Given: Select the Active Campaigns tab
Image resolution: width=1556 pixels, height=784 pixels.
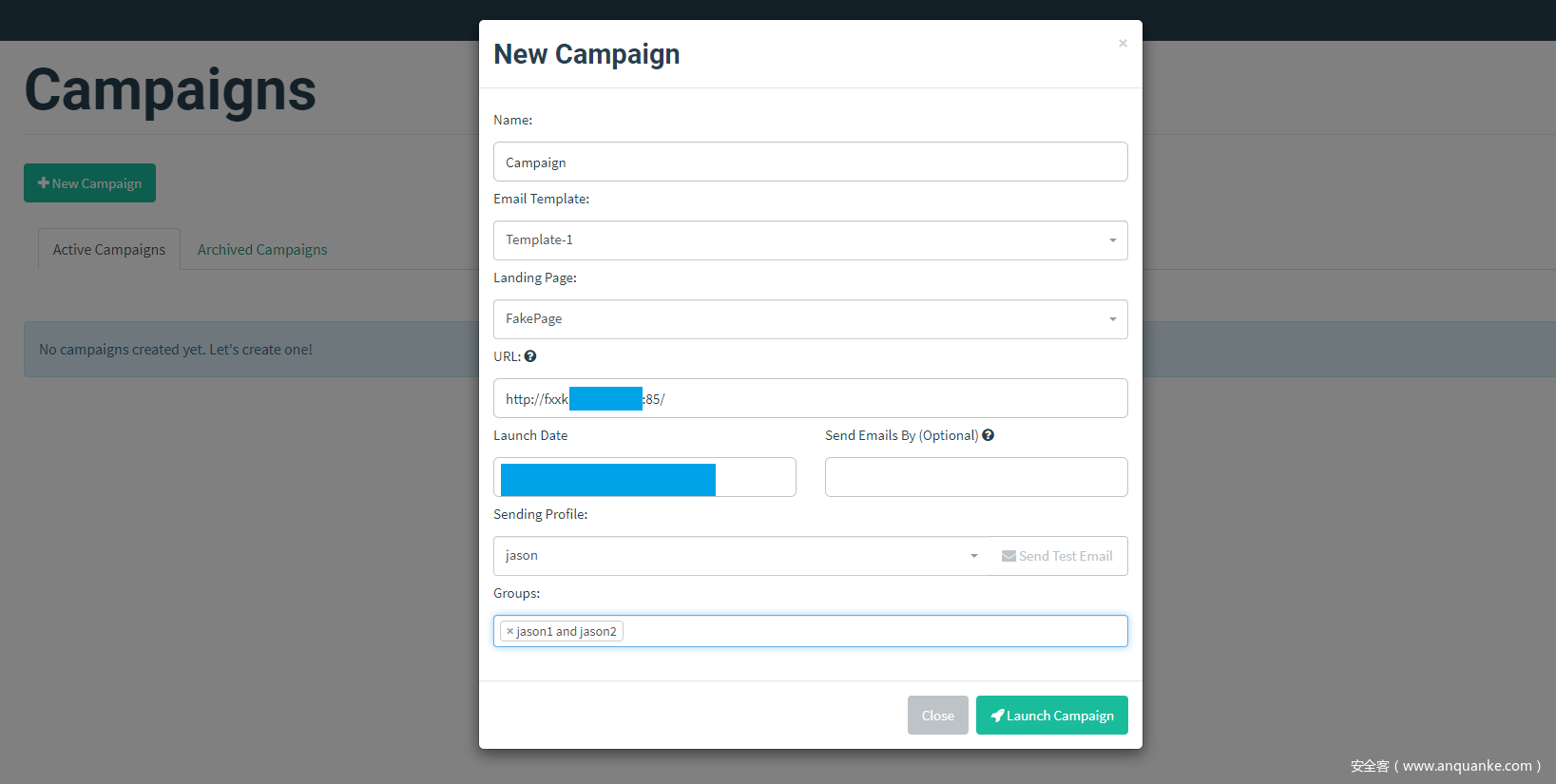Looking at the screenshot, I should click(109, 250).
